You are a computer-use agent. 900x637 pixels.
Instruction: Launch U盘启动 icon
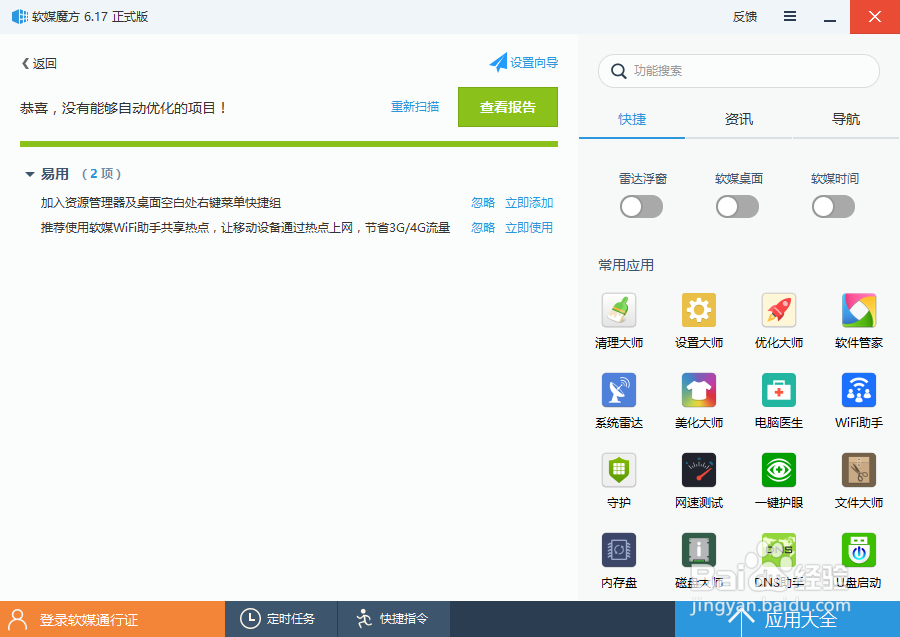tap(859, 550)
